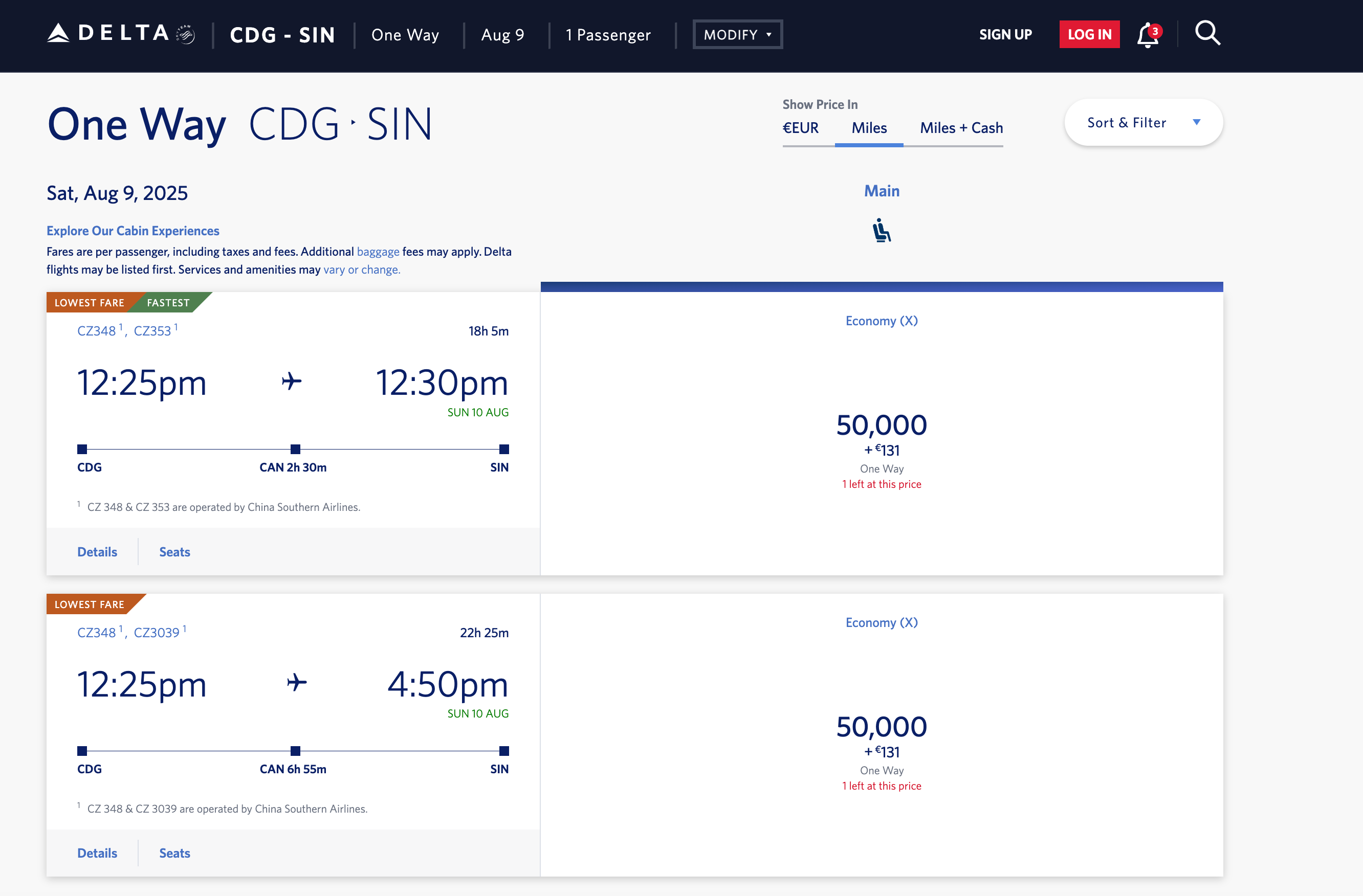Select the Miles + Cash tab
Image resolution: width=1363 pixels, height=896 pixels.
961,128
